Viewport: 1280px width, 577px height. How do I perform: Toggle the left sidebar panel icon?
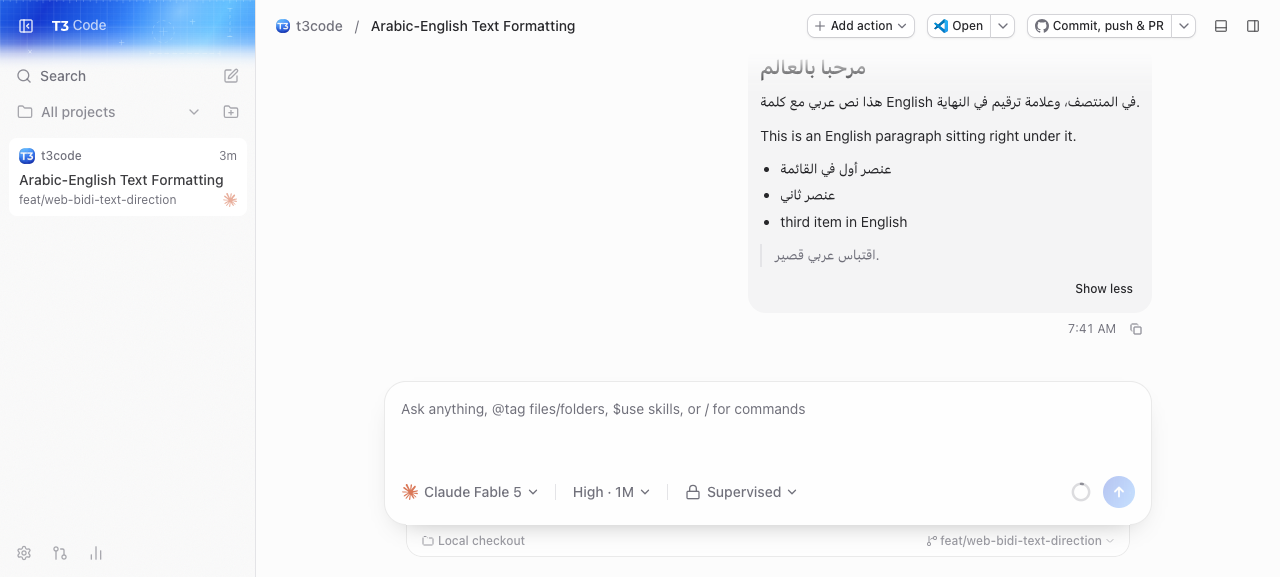click(26, 26)
